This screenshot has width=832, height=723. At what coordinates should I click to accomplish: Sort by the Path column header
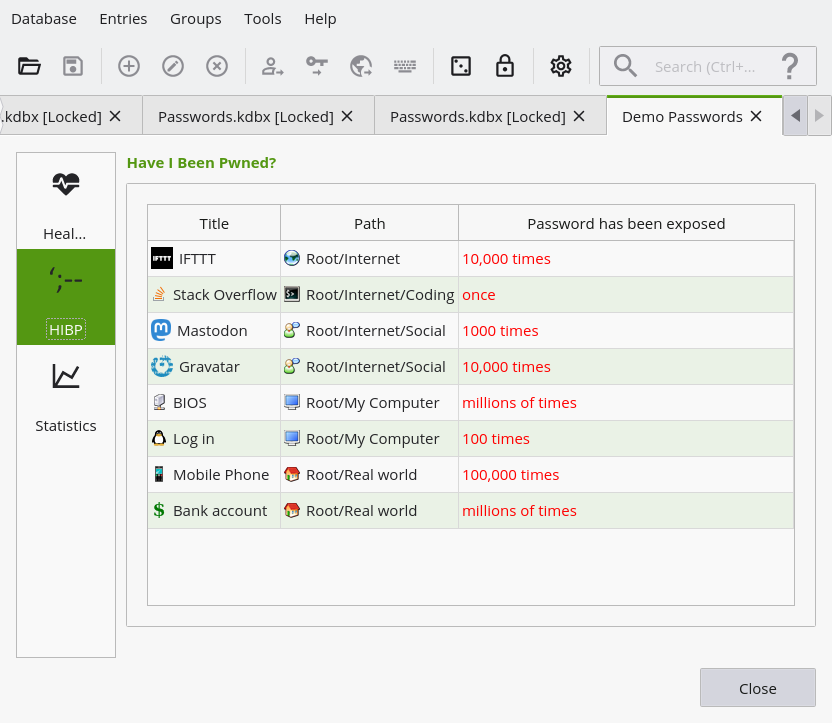[x=369, y=224]
